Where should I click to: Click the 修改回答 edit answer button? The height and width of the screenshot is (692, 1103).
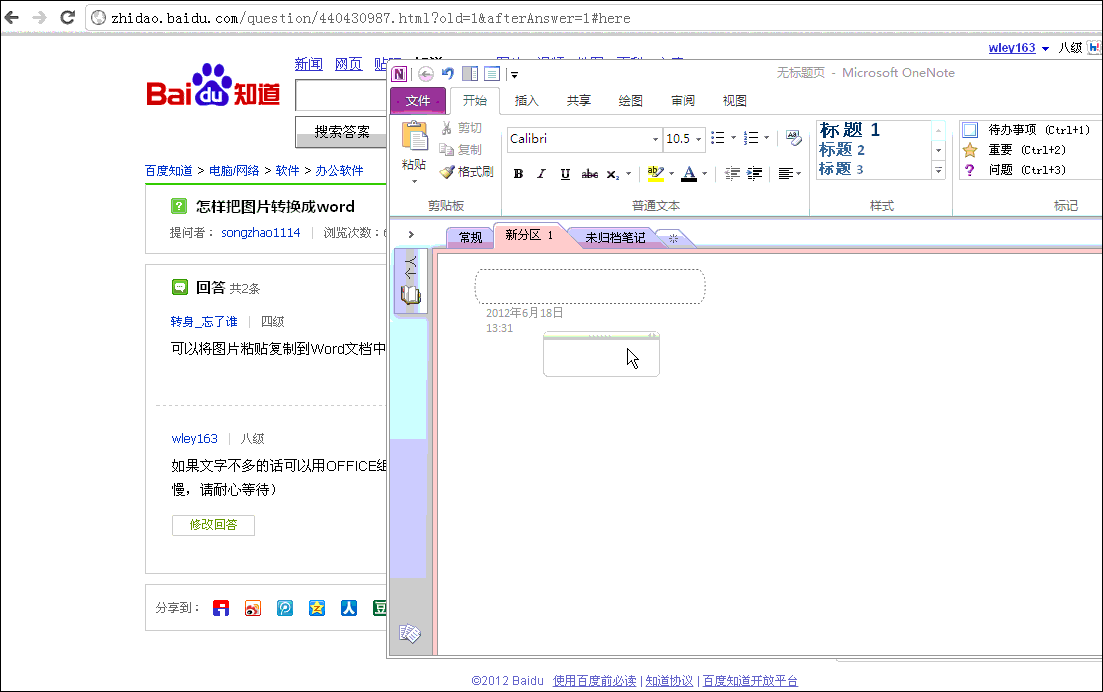(213, 525)
